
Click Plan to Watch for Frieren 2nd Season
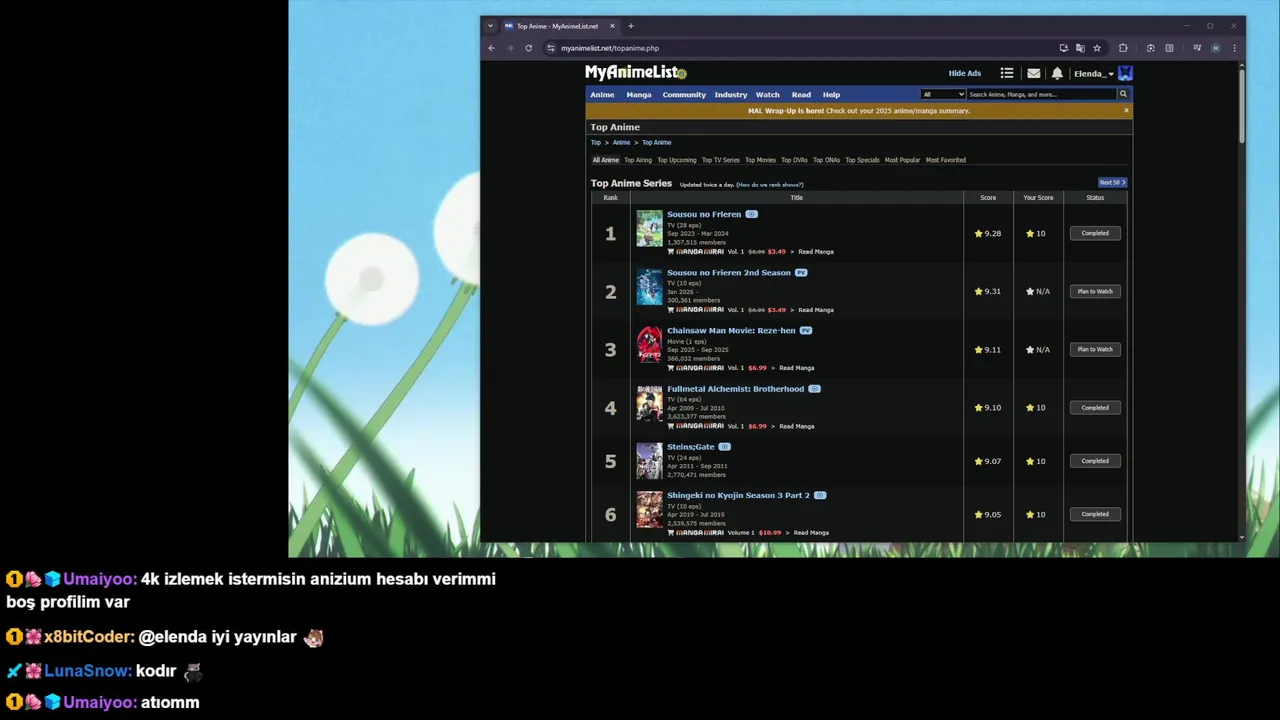tap(1095, 291)
